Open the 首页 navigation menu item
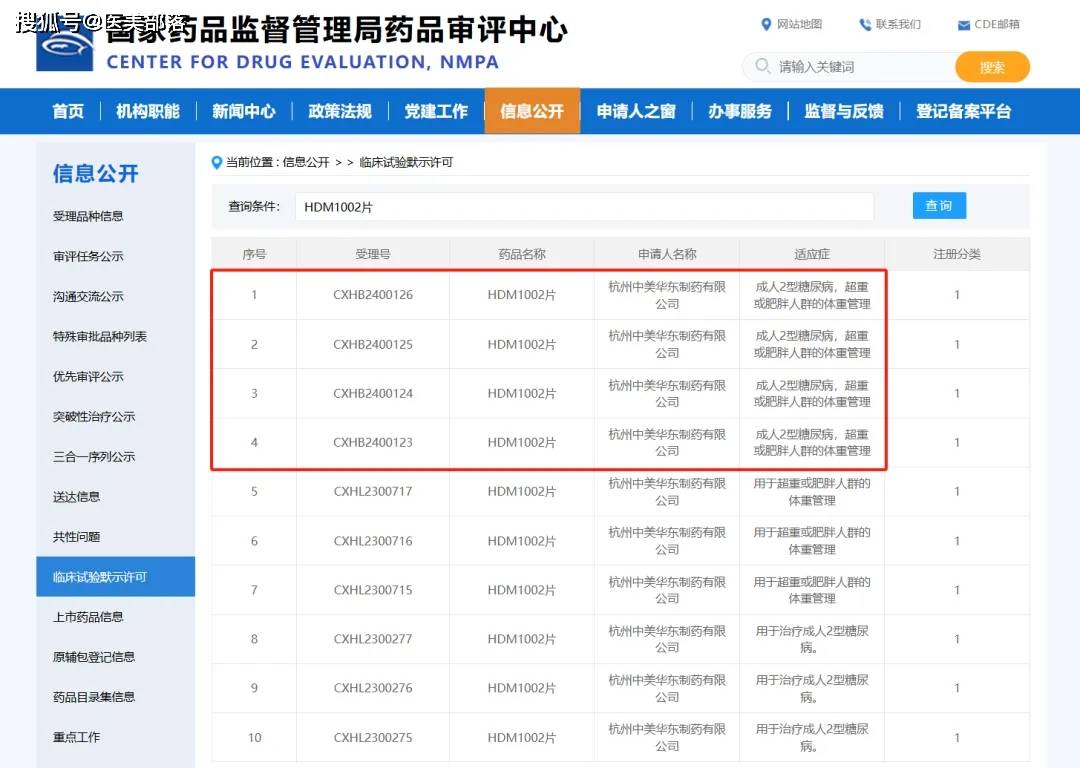The height and width of the screenshot is (768, 1080). point(68,111)
